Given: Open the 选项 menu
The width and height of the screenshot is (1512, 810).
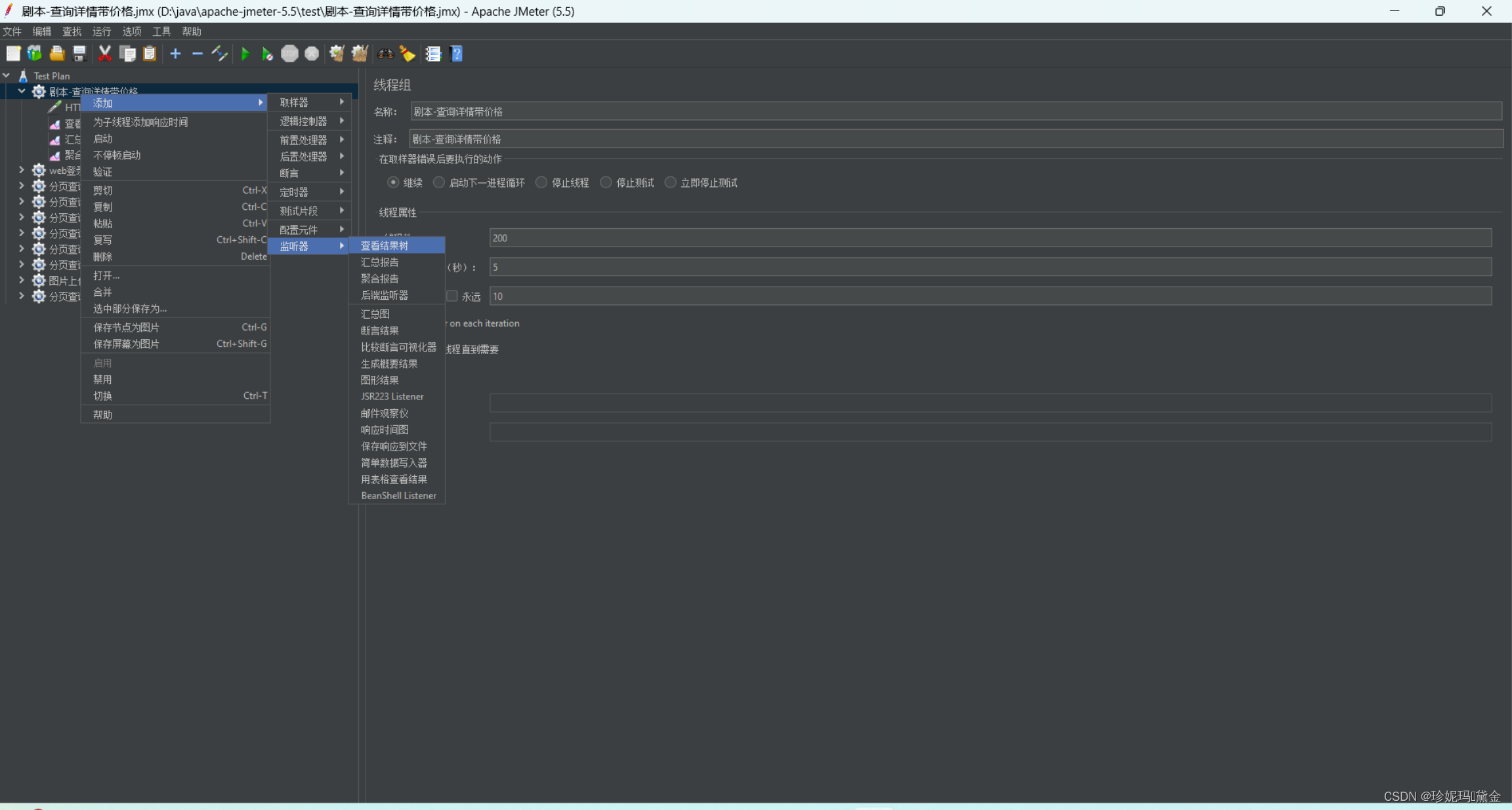Looking at the screenshot, I should pyautogui.click(x=132, y=31).
